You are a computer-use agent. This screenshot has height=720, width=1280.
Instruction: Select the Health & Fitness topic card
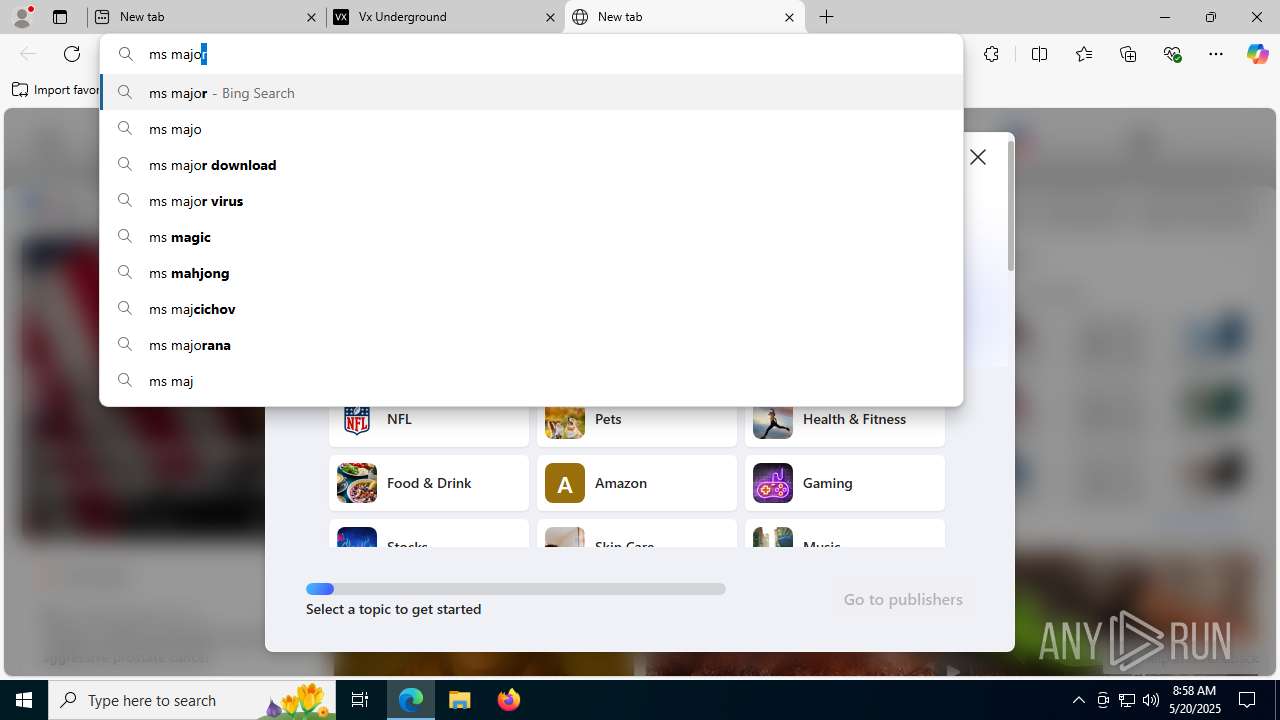[845, 422]
